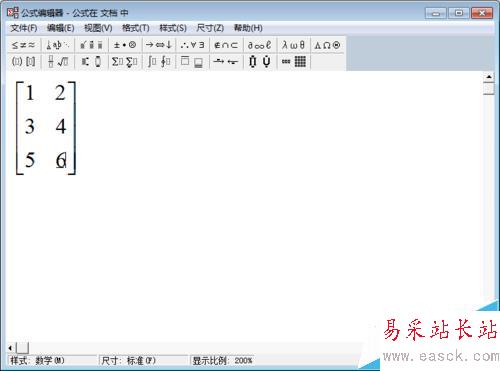Open the set theory symbols palette (∉∩⊂)

pyautogui.click(x=226, y=45)
